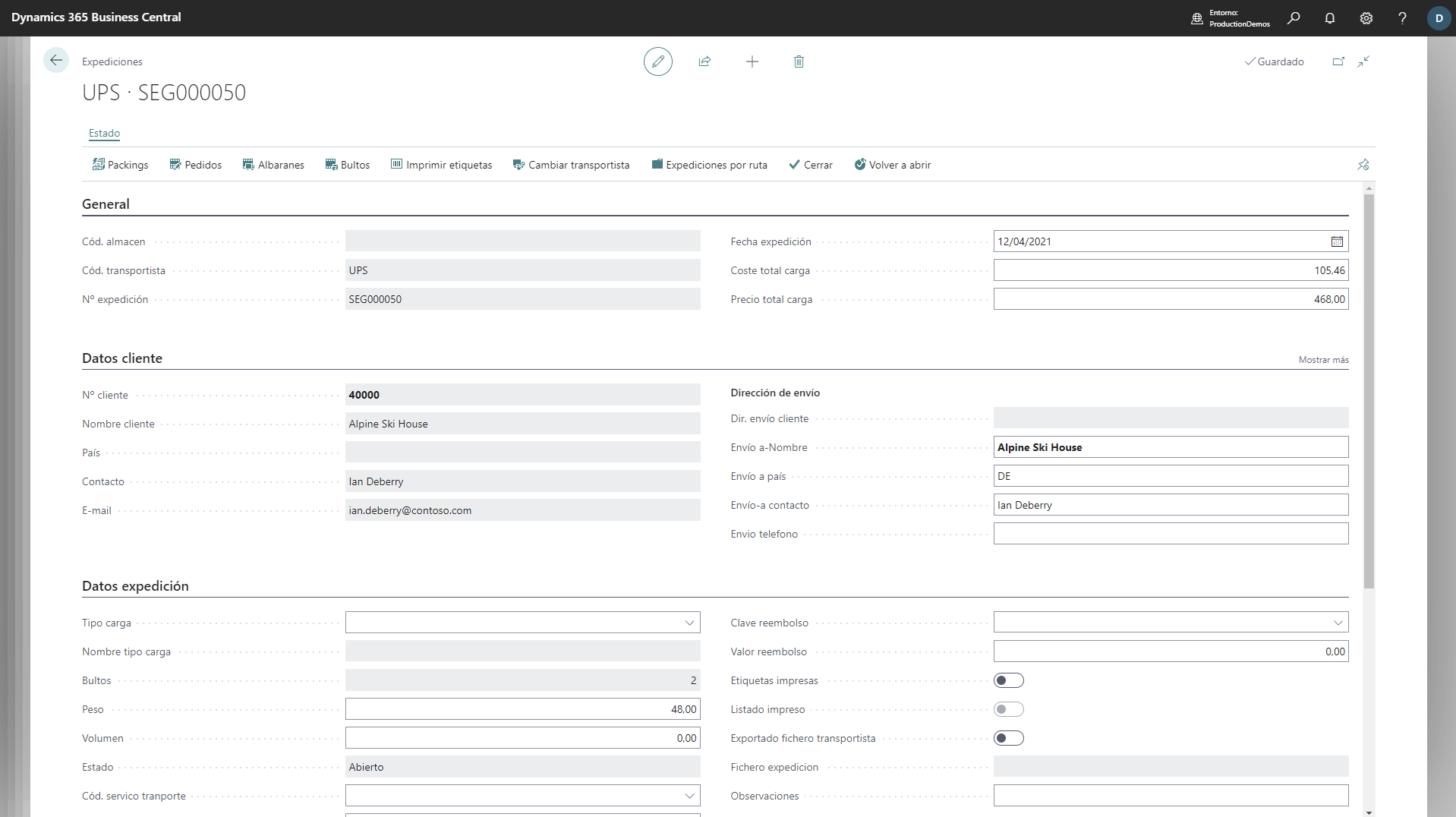Click Mostrar más link

(1323, 360)
